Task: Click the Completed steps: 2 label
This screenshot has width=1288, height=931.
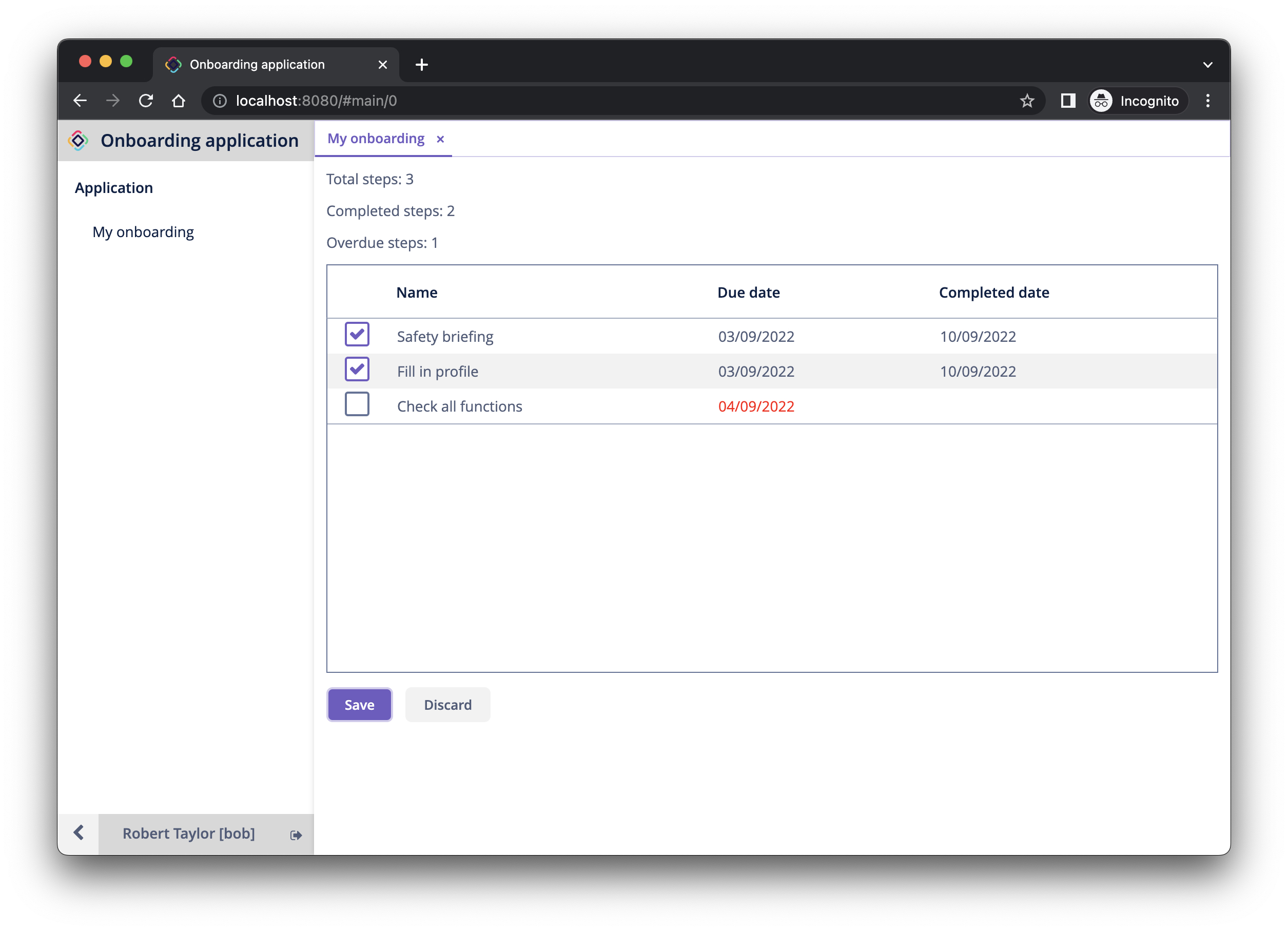Action: (x=390, y=211)
